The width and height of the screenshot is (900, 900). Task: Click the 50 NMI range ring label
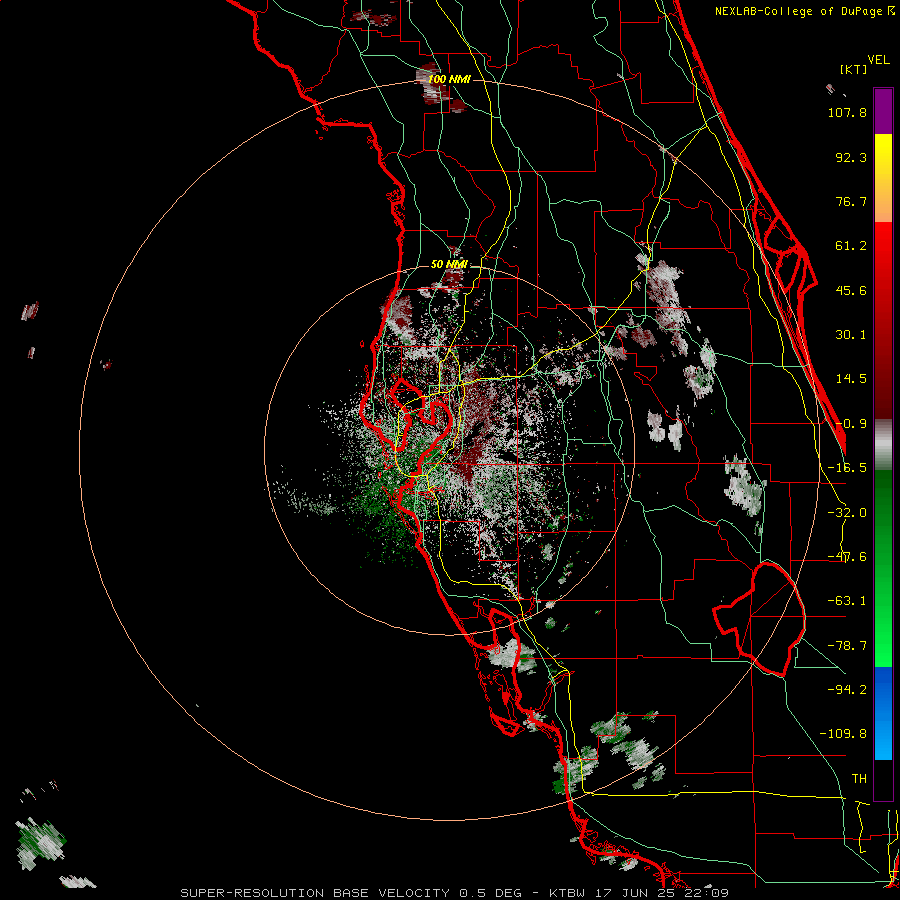(x=449, y=264)
